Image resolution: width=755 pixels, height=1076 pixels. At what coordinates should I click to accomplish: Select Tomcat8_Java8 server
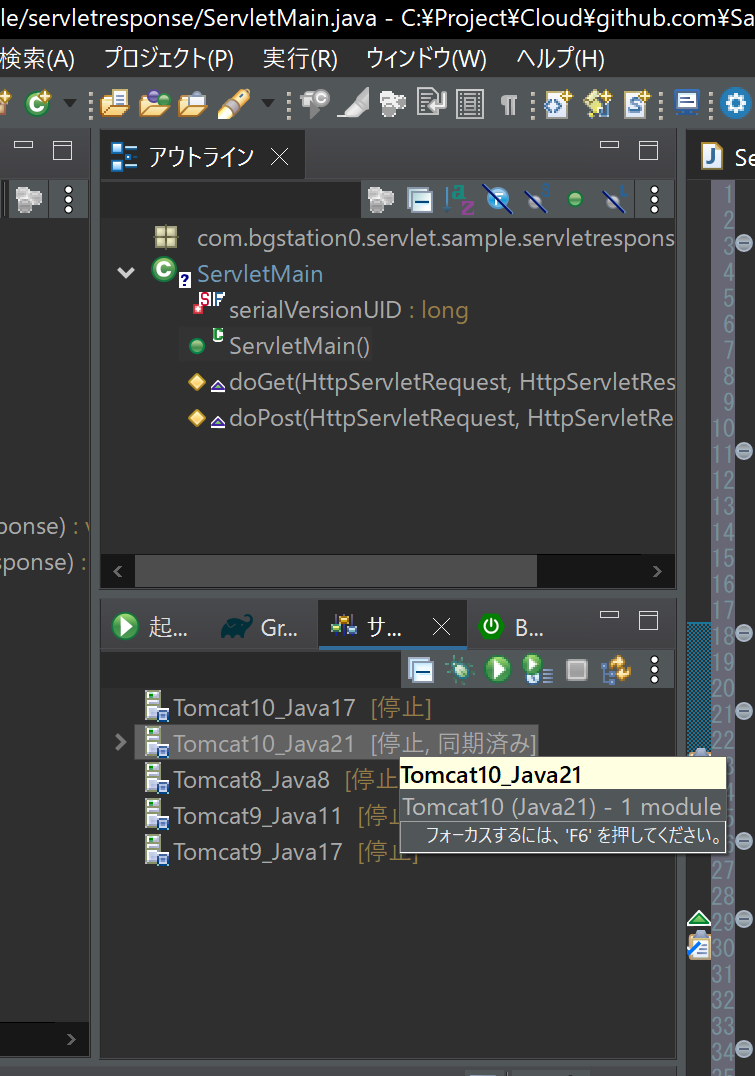pos(271,780)
